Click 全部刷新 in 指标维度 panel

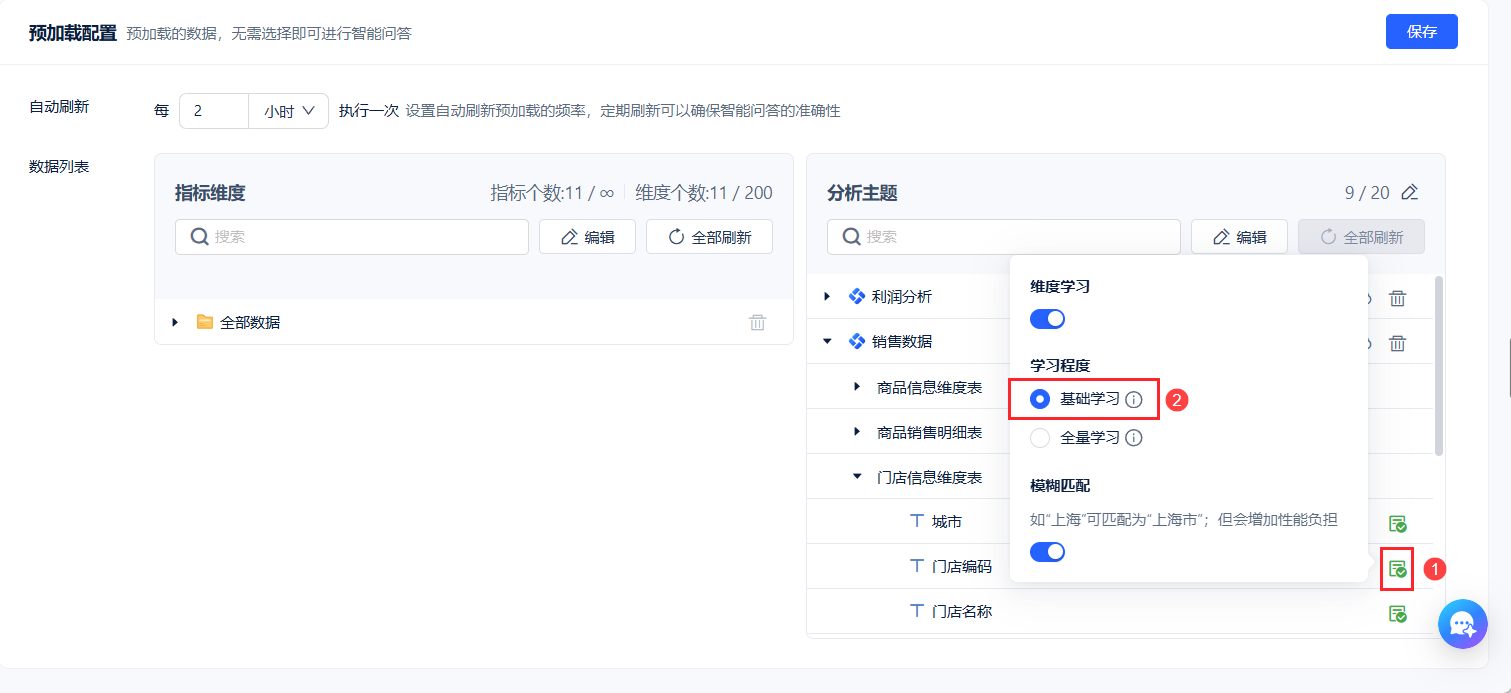[x=709, y=237]
